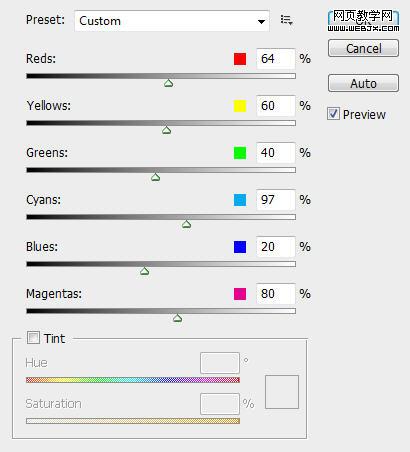Click the Preset dropdown arrow
Viewport: 410px width, 452px height.
click(261, 21)
